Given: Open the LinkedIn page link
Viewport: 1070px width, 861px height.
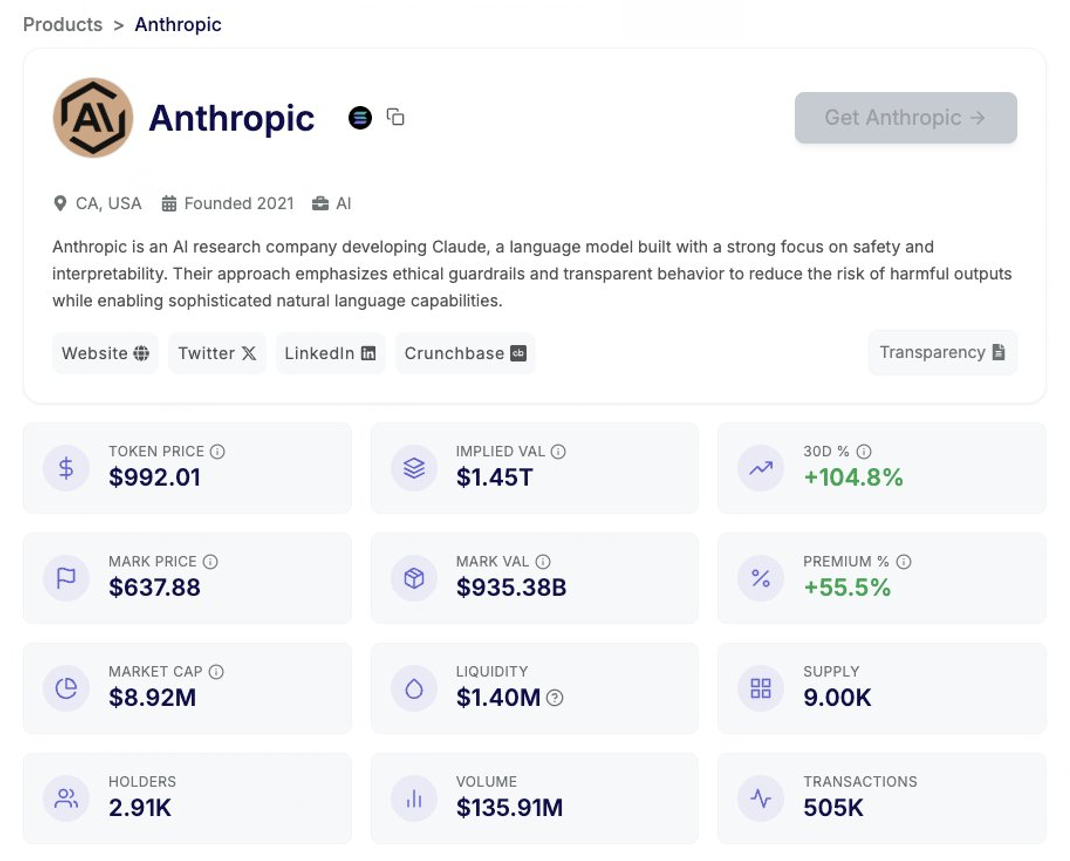Looking at the screenshot, I should [x=330, y=353].
